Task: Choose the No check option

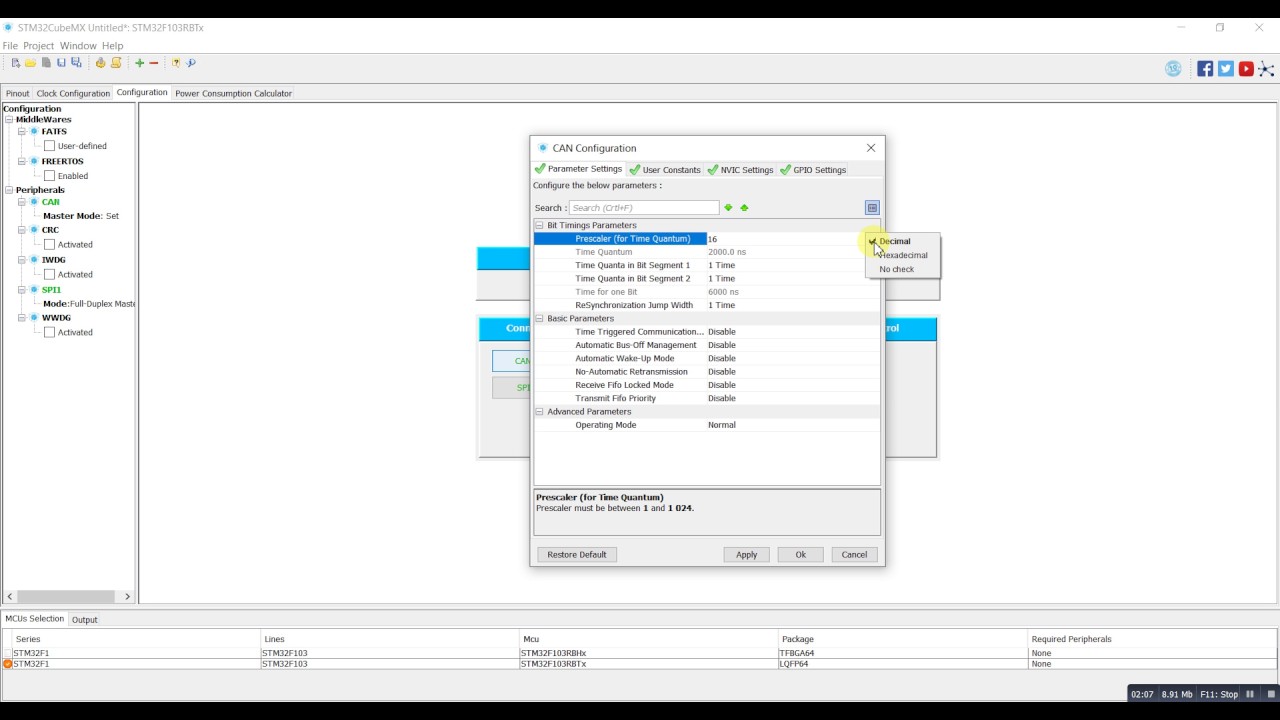Action: [903, 269]
